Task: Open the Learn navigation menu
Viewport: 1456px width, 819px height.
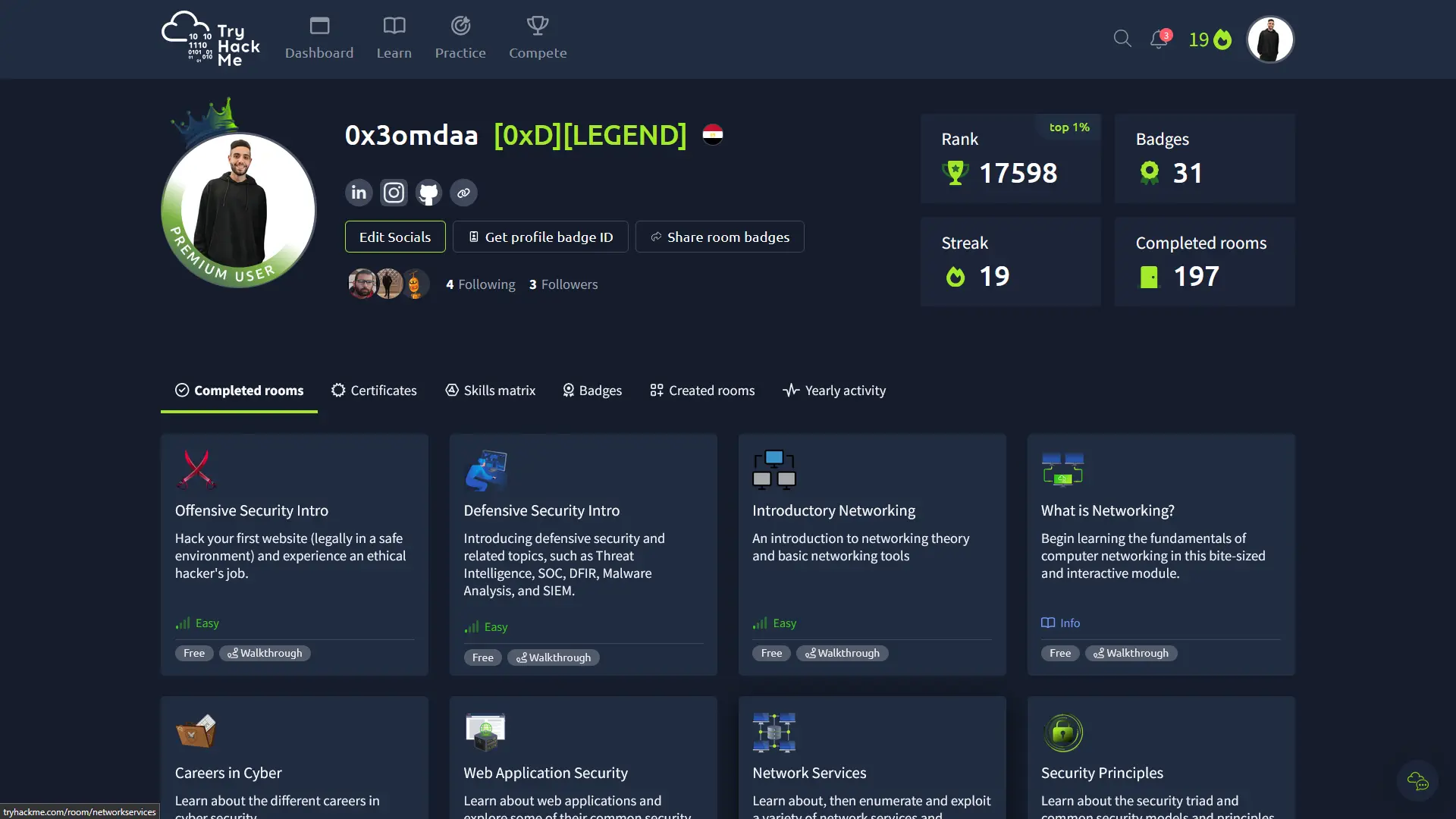Action: click(x=394, y=38)
